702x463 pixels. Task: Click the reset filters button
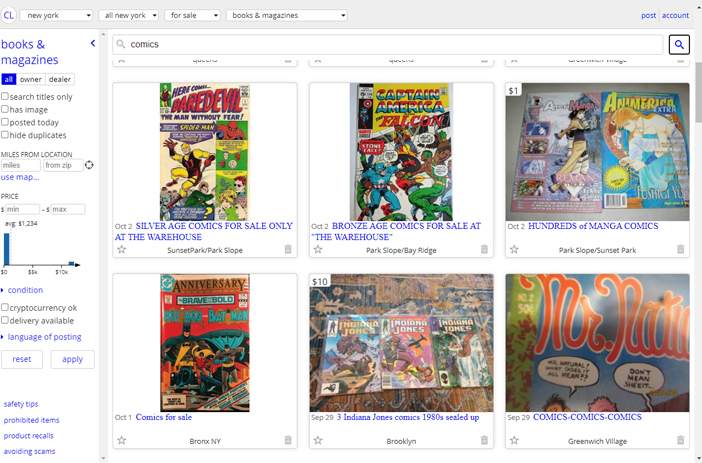(21, 360)
